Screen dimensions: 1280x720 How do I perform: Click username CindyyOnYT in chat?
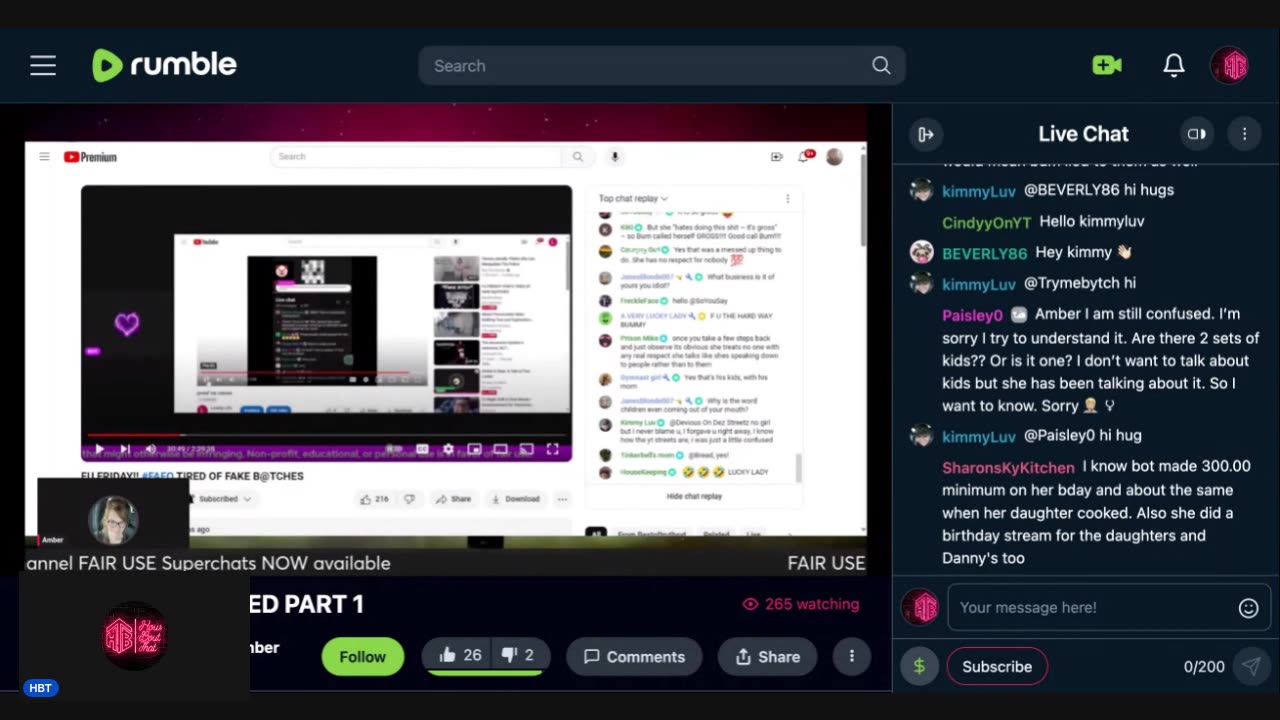click(x=986, y=222)
